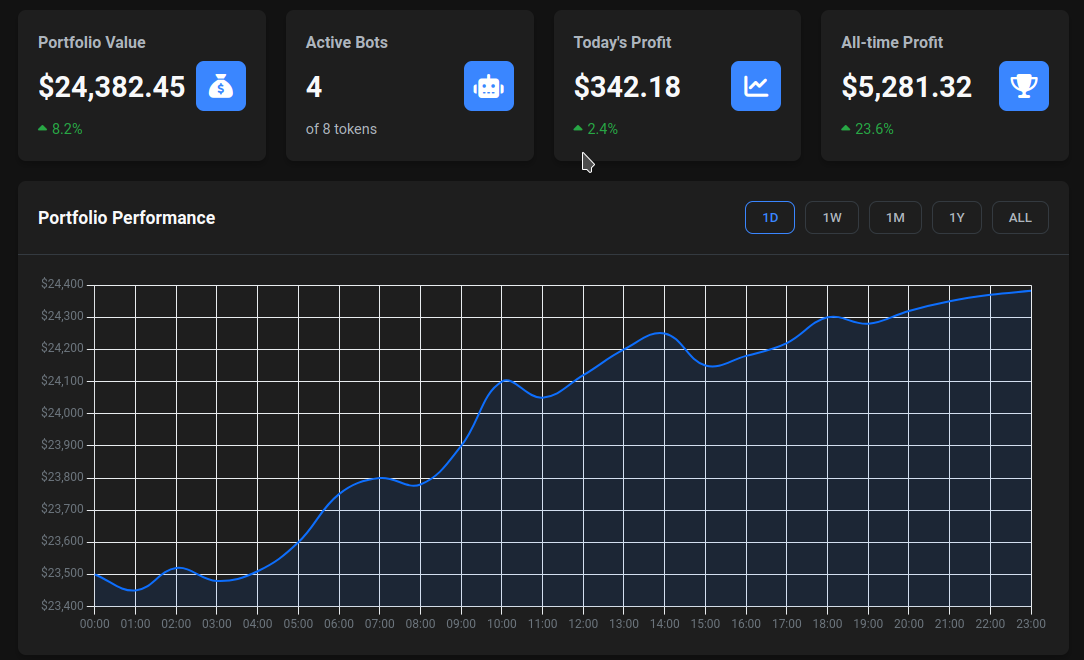Viewport: 1084px width, 660px height.
Task: Click the $24,382.45 portfolio value
Action: pyautogui.click(x=112, y=87)
